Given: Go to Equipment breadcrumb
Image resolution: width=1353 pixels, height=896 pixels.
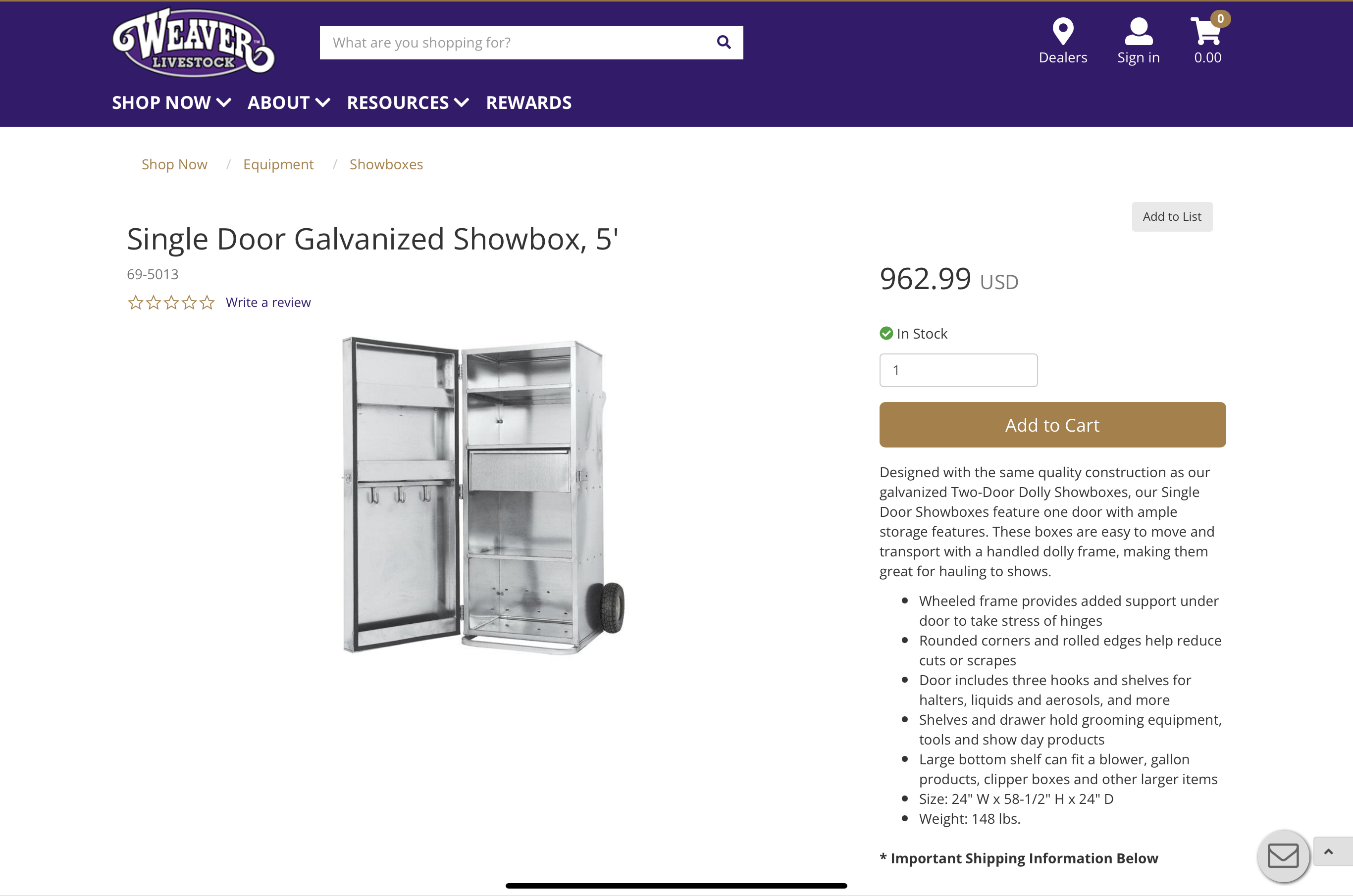Looking at the screenshot, I should [278, 164].
